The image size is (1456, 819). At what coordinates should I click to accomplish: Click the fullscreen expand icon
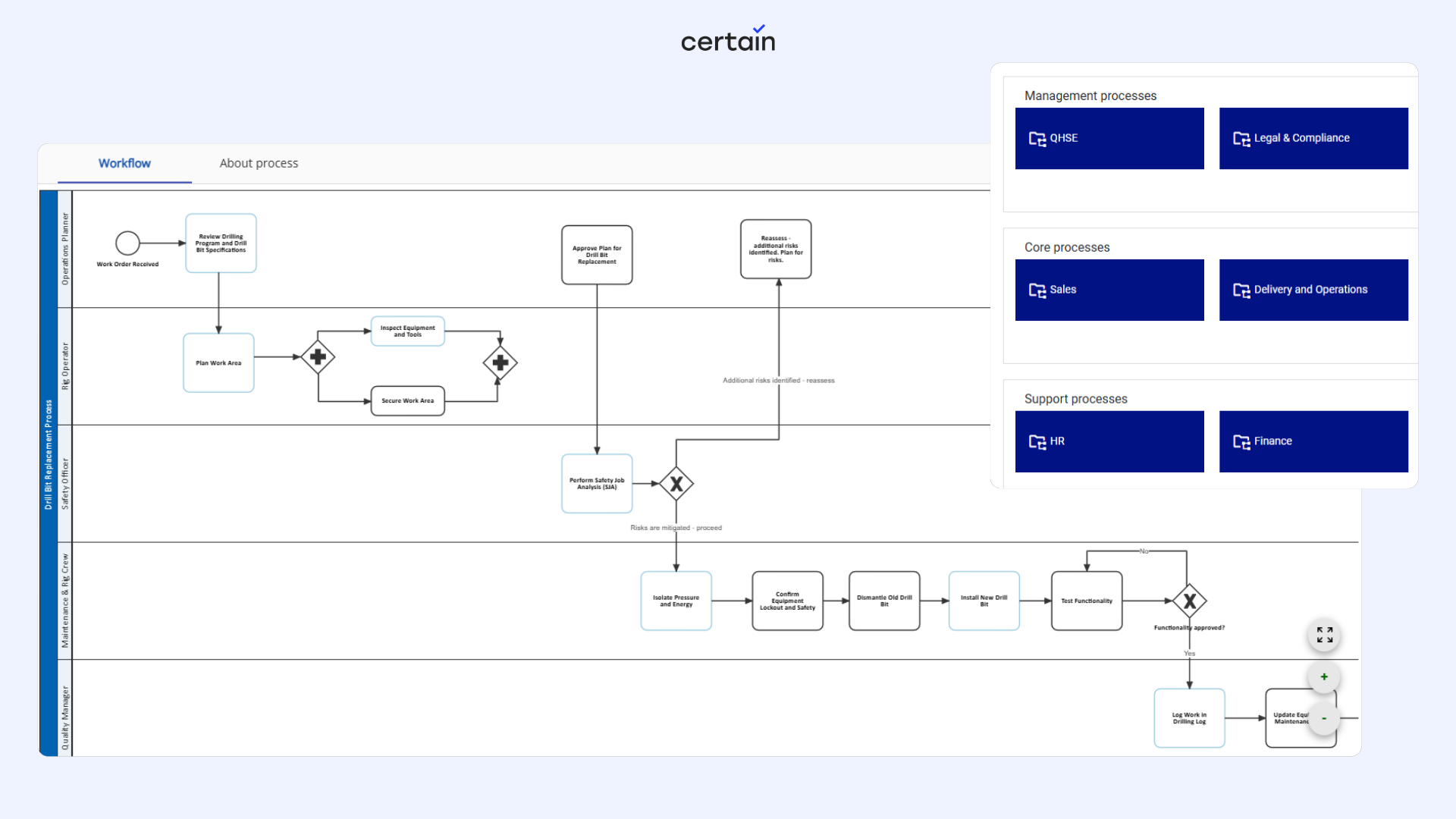click(1324, 635)
